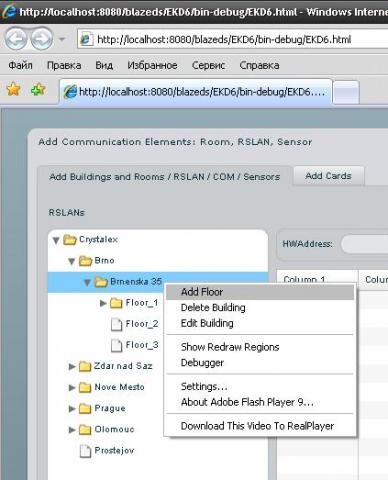Click the Floor_3 document icon
Image resolution: width=388 pixels, height=480 pixels.
[x=116, y=345]
